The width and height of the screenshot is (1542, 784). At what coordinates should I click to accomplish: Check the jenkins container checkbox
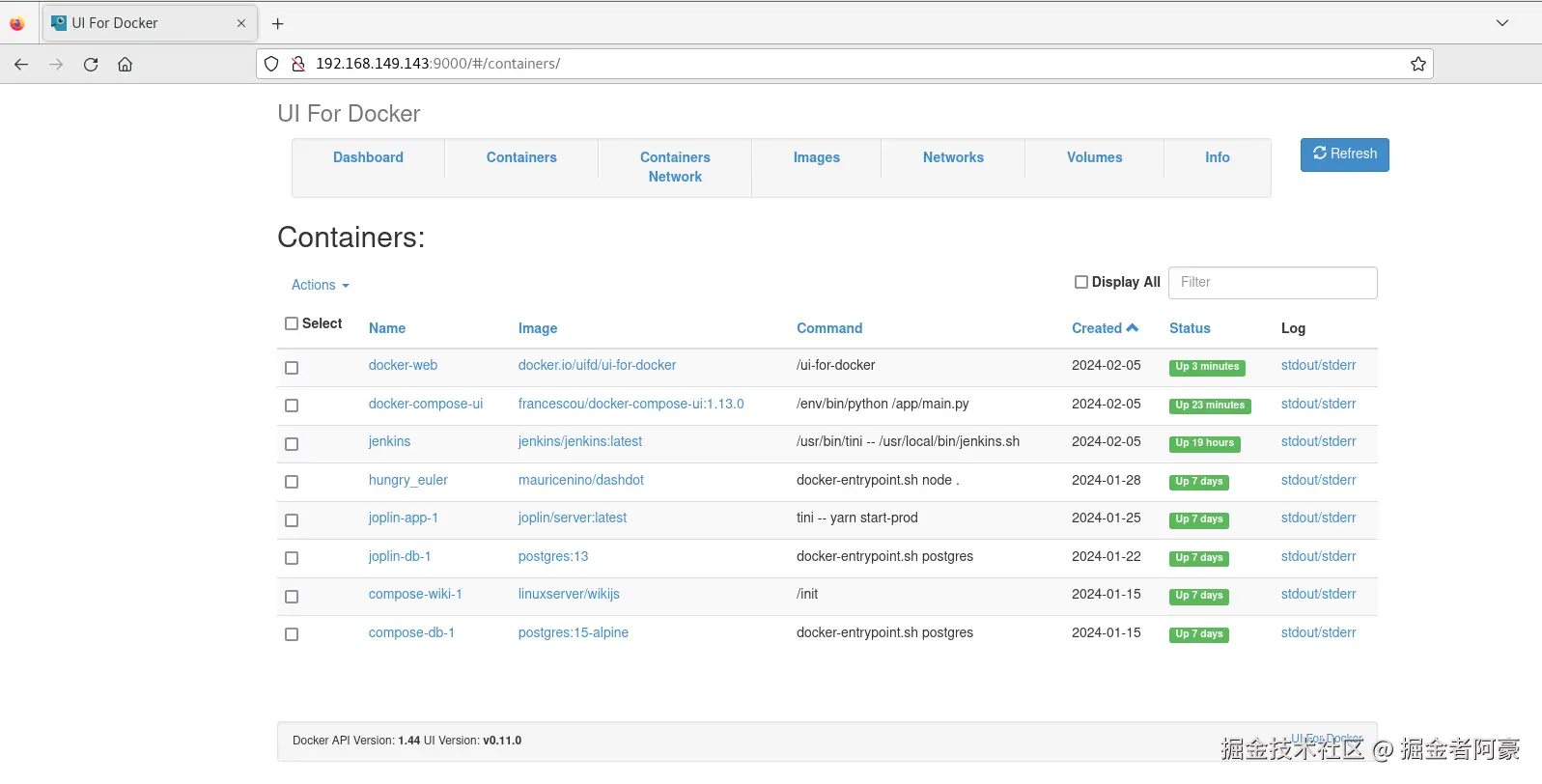pyautogui.click(x=292, y=444)
